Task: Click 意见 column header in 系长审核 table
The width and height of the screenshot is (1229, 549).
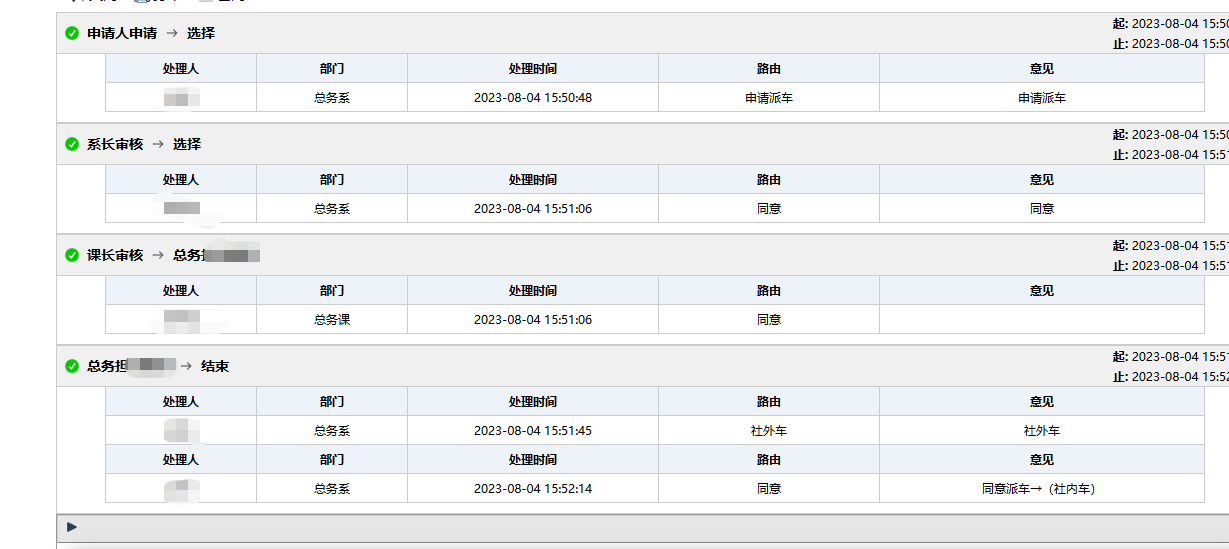Action: coord(1041,180)
